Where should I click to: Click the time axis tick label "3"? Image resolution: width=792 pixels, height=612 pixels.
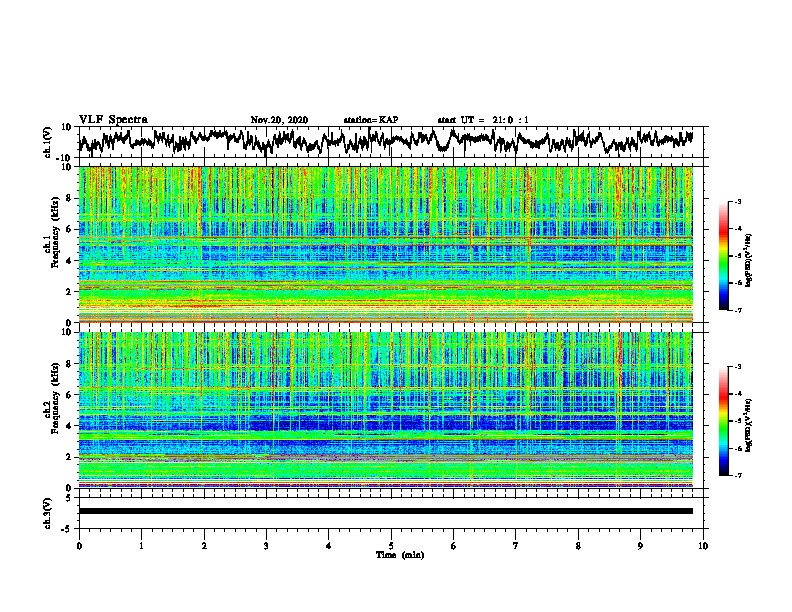tap(266, 546)
